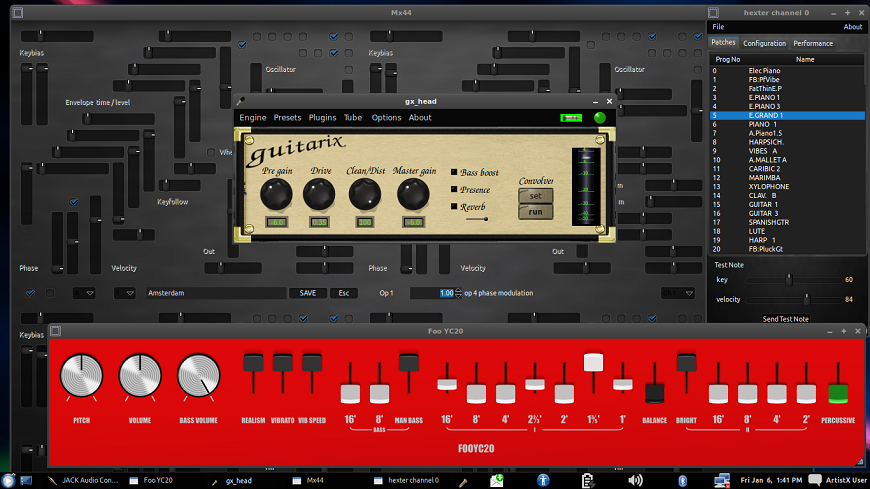Click the Pitch knob on Foo YC20
This screenshot has width=870, height=489.
pos(81,377)
